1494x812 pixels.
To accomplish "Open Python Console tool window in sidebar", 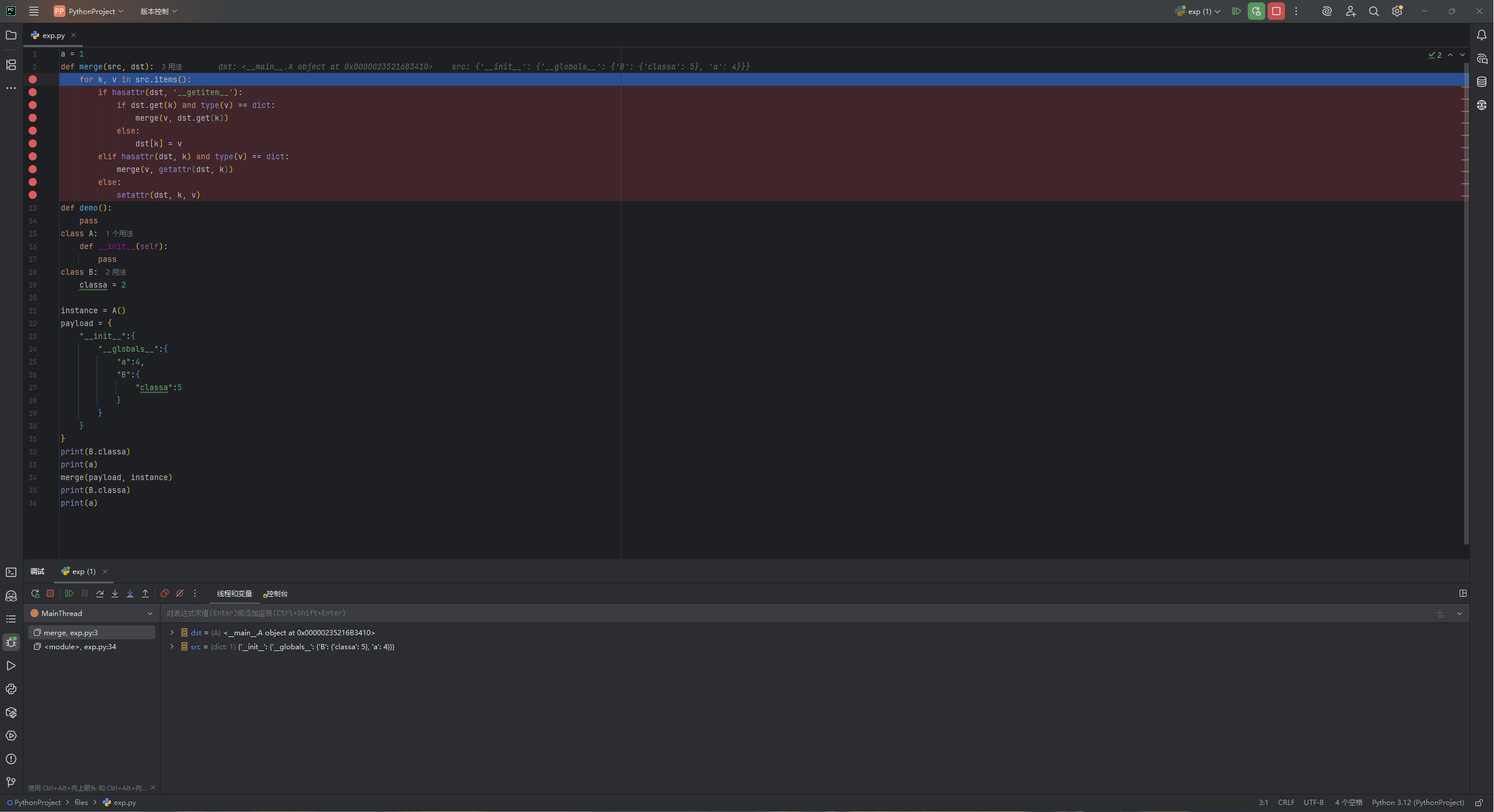I will point(11,689).
